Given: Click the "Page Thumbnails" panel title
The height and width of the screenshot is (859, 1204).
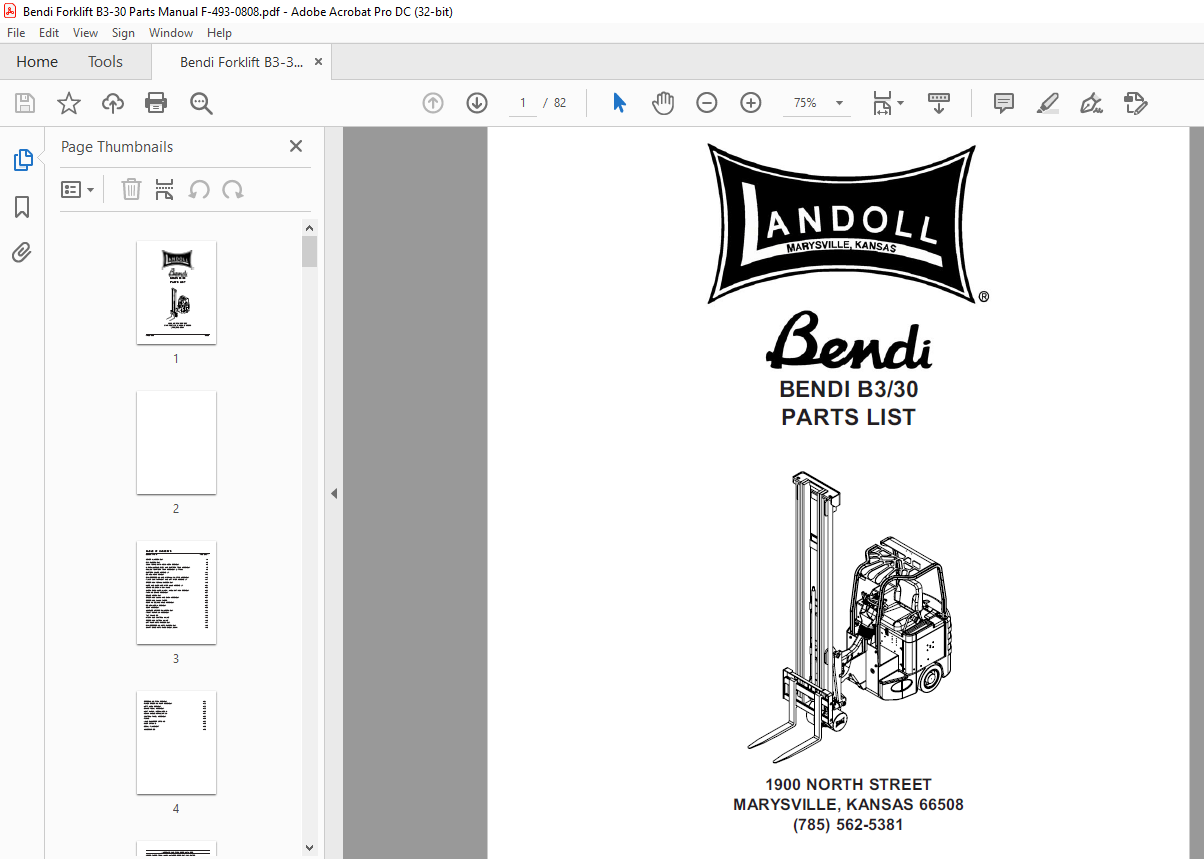Looking at the screenshot, I should tap(117, 147).
